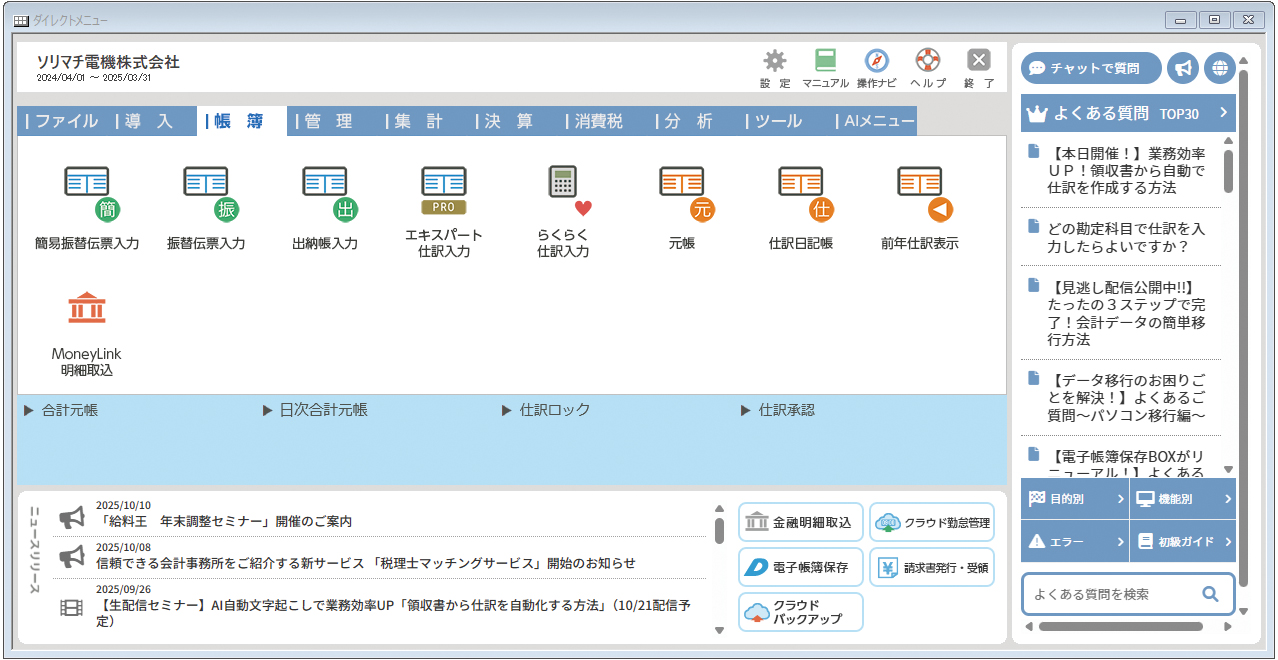Screen dimensions: 1278x660
Task: Open the 電子帳簿保存 service
Action: tap(799, 567)
